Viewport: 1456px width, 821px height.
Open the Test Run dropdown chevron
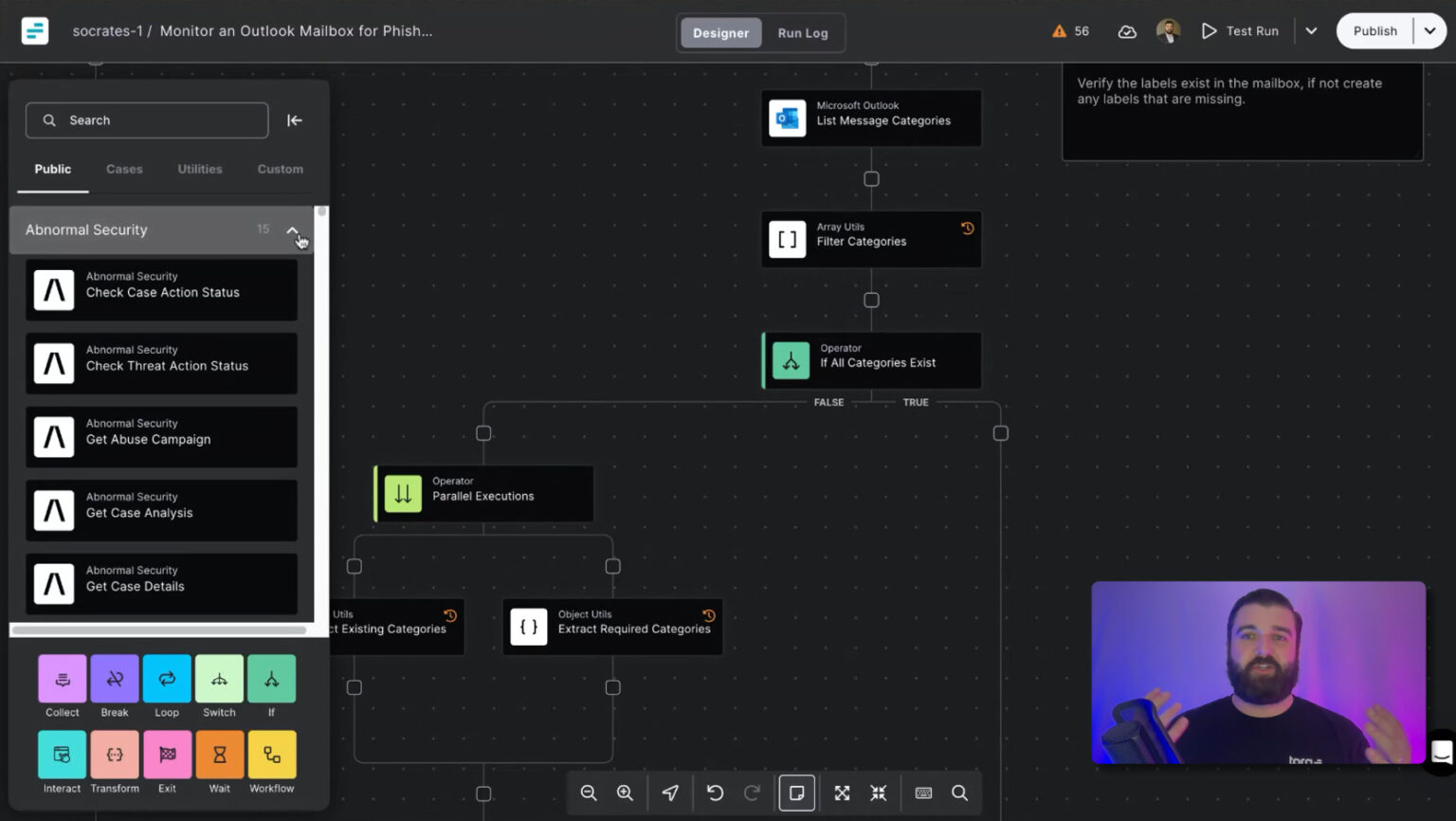click(x=1312, y=30)
